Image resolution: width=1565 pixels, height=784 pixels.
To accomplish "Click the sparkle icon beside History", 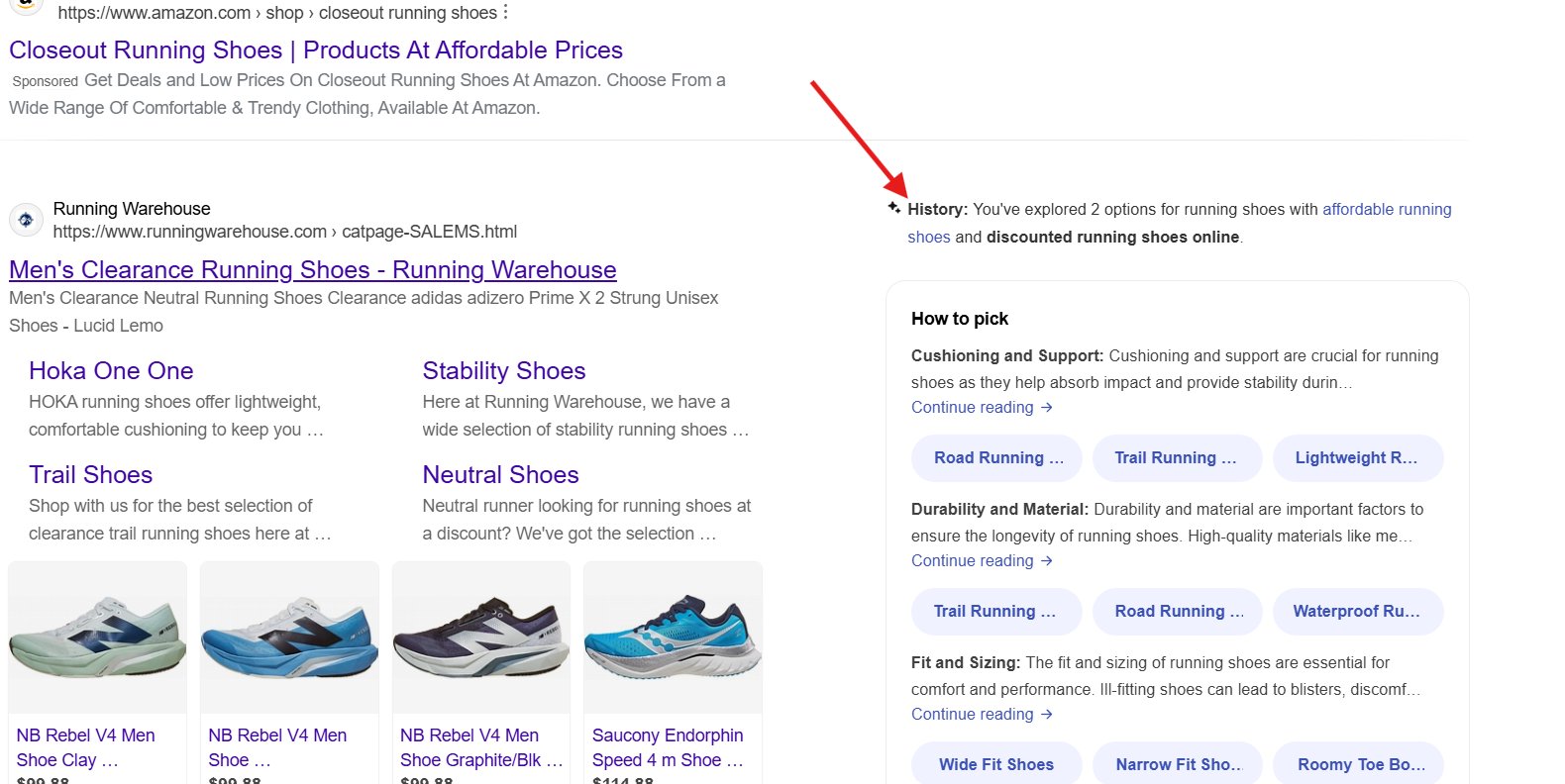I will [894, 208].
